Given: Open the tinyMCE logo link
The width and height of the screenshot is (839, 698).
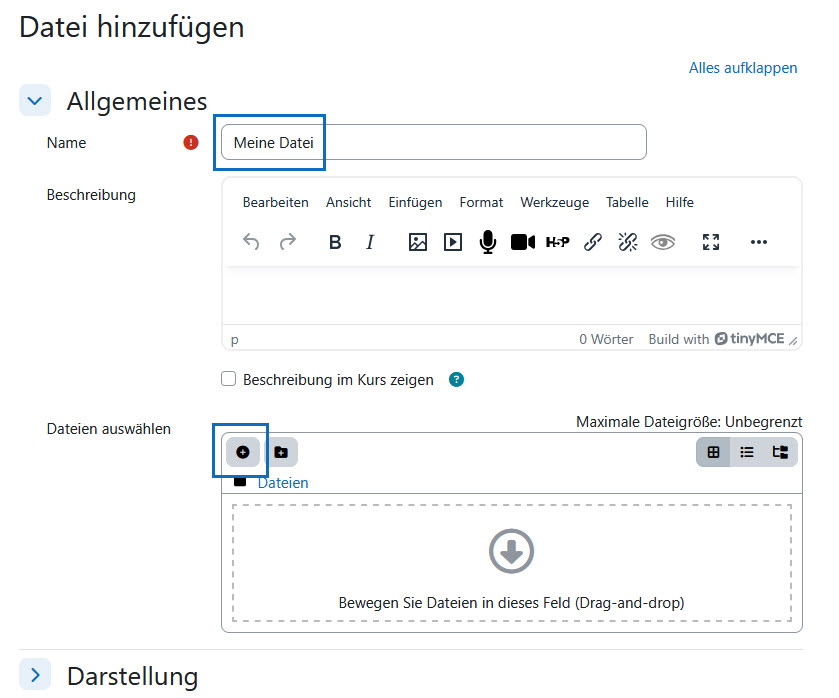Looking at the screenshot, I should [x=750, y=338].
